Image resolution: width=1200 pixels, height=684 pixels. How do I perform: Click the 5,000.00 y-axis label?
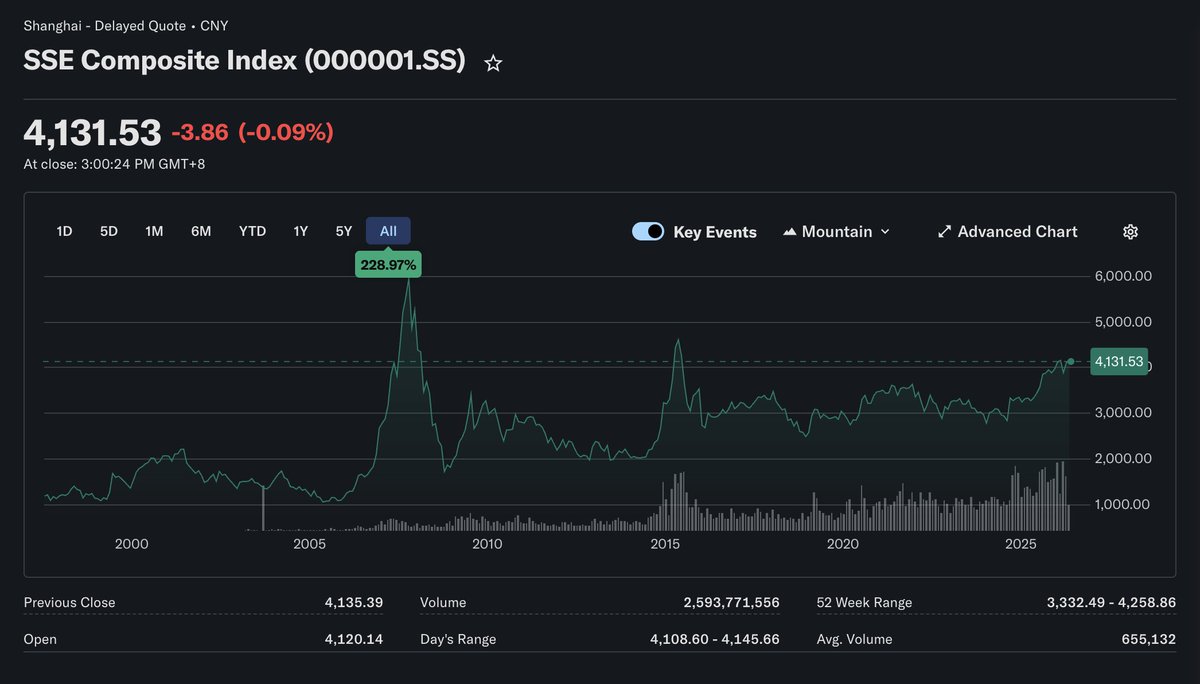tap(1123, 322)
